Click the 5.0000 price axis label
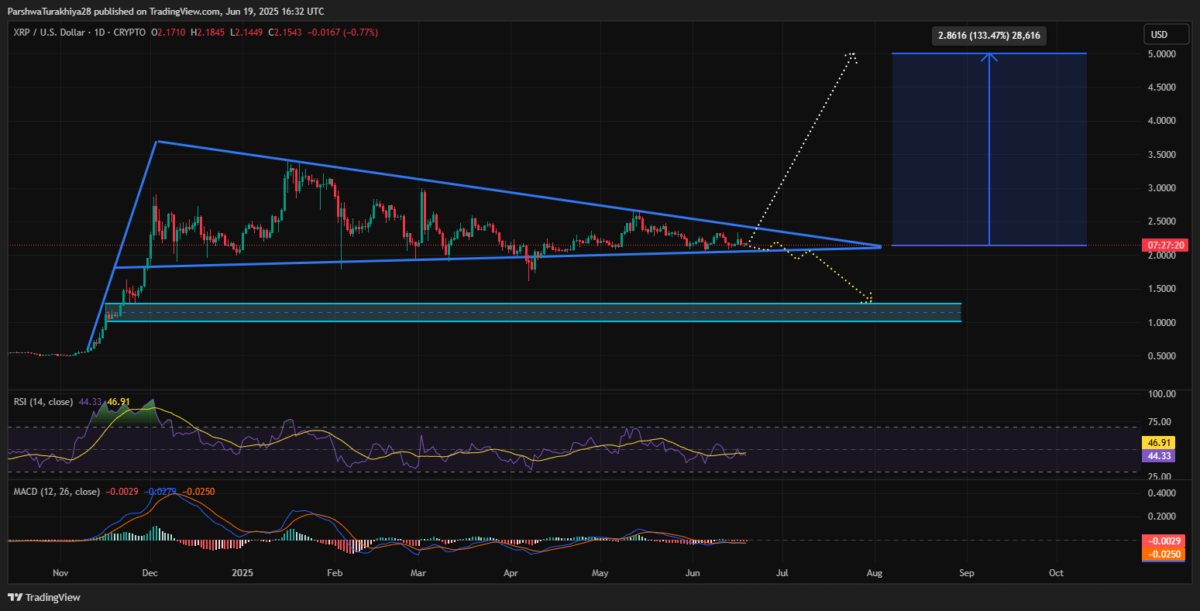 point(1160,54)
